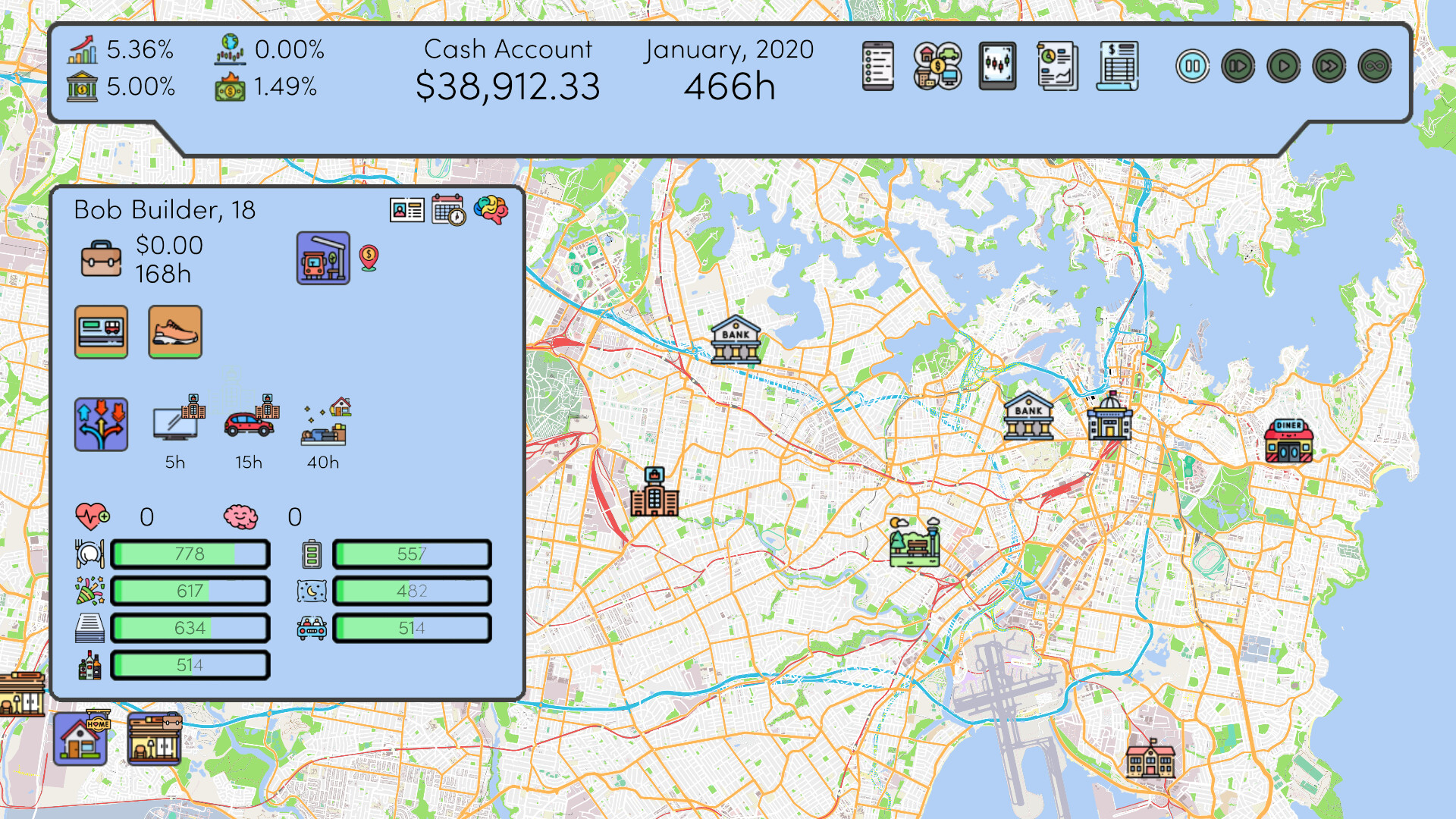Select the bus stop transport icon

[x=323, y=259]
